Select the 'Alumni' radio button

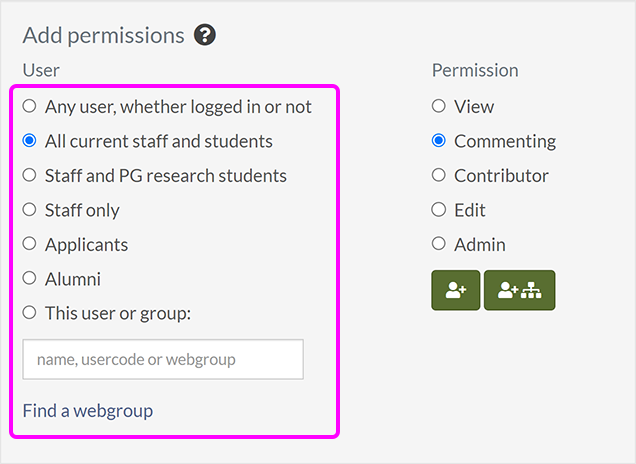click(30, 279)
